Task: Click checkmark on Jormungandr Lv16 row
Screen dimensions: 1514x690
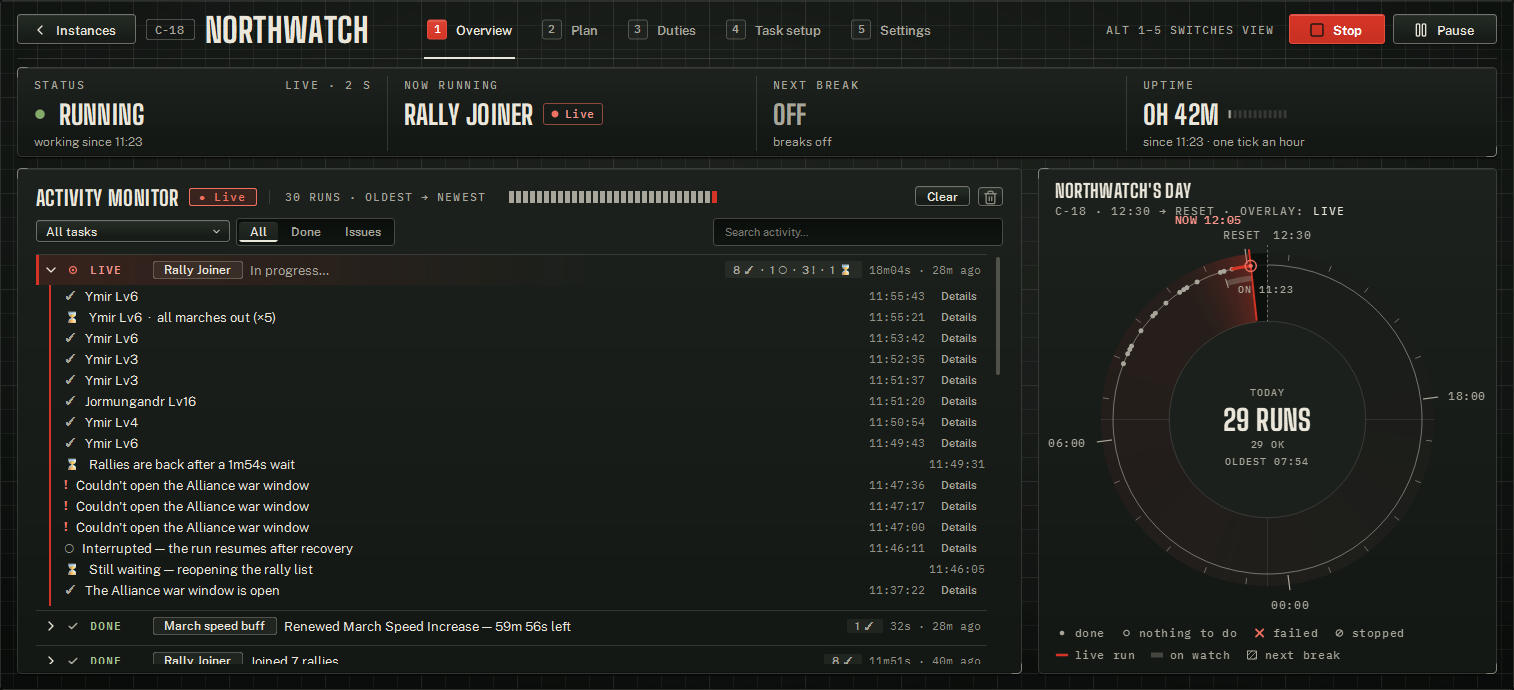Action: (x=70, y=401)
